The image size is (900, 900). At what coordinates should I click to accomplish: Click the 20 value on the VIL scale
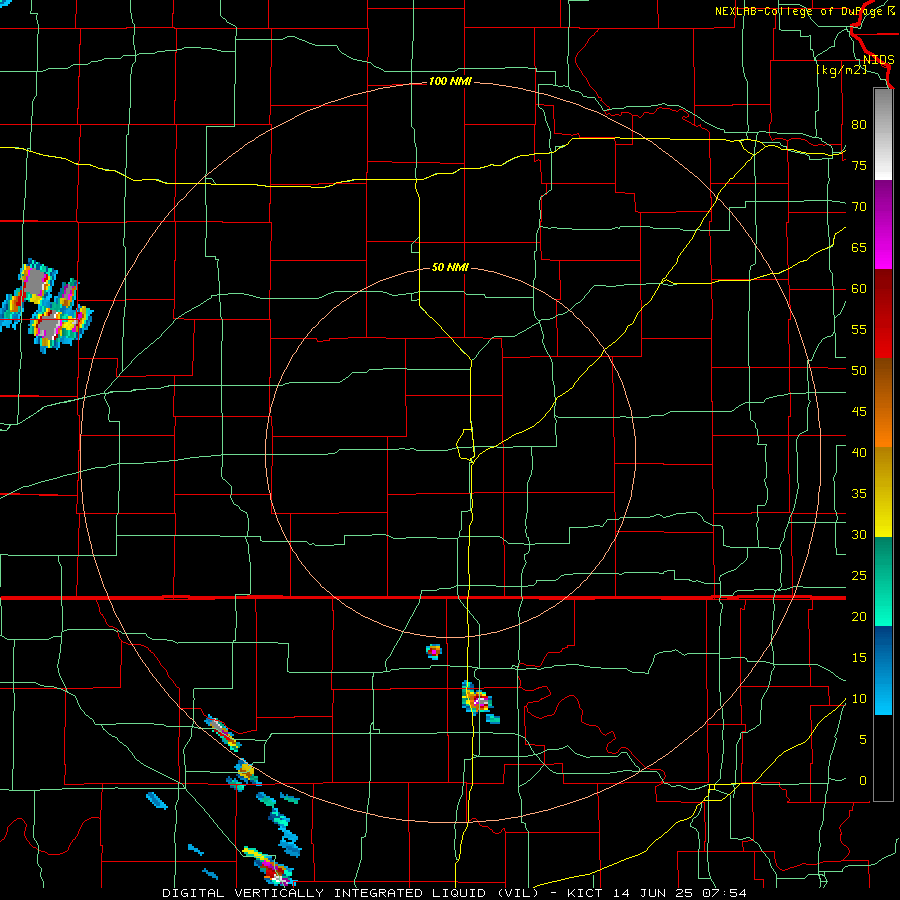tap(859, 617)
